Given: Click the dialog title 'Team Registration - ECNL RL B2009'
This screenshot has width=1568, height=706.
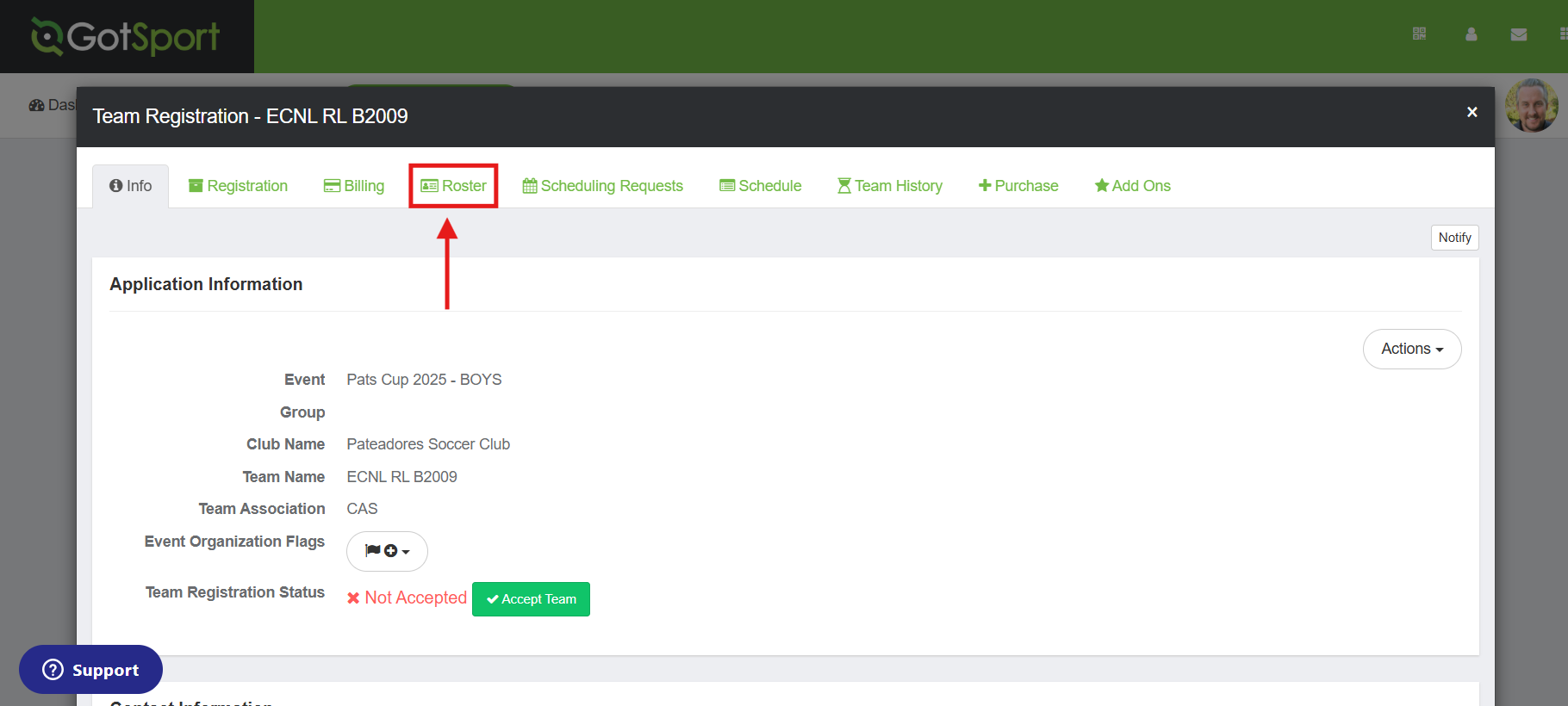Looking at the screenshot, I should [250, 116].
